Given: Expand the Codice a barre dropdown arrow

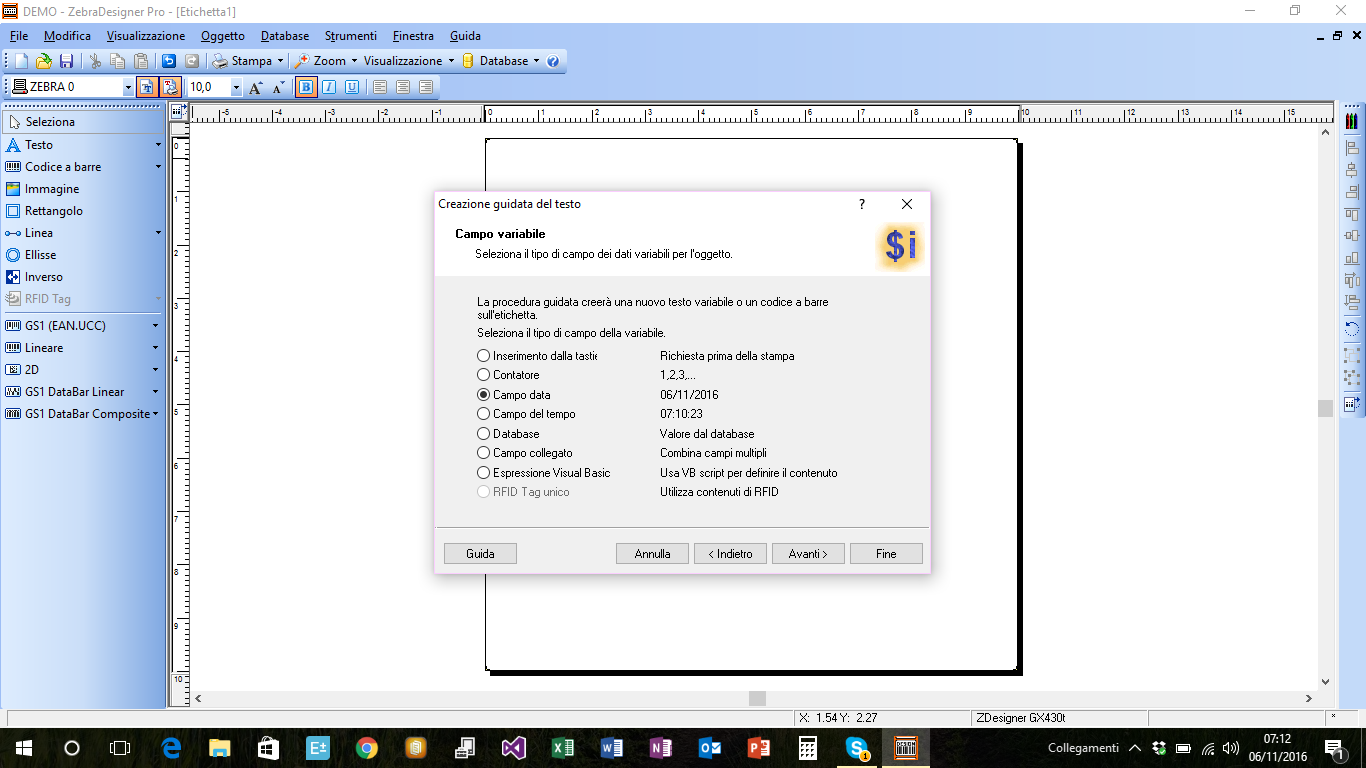Looking at the screenshot, I should (x=158, y=167).
